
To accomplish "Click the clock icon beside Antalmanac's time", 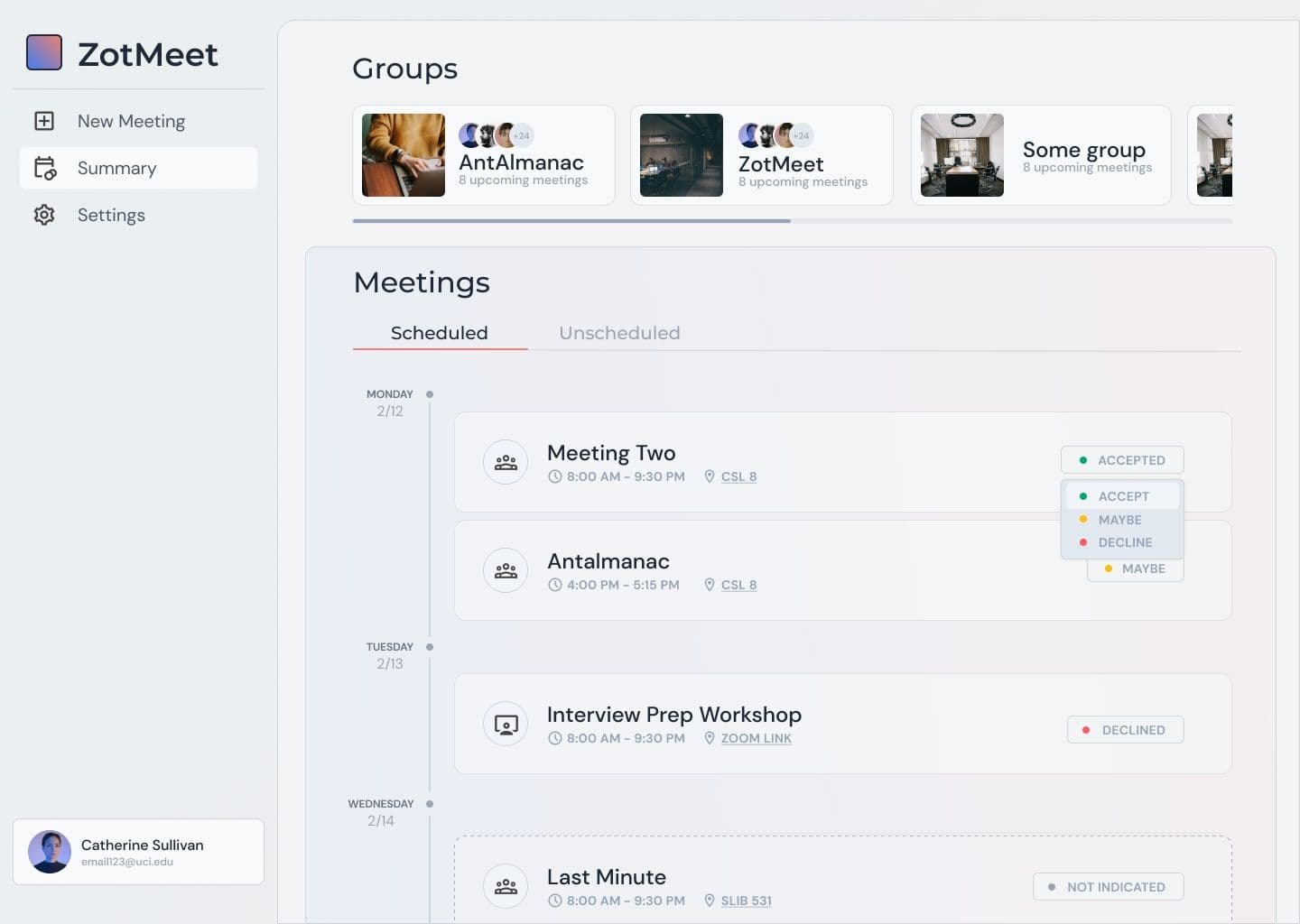I will coord(554,585).
